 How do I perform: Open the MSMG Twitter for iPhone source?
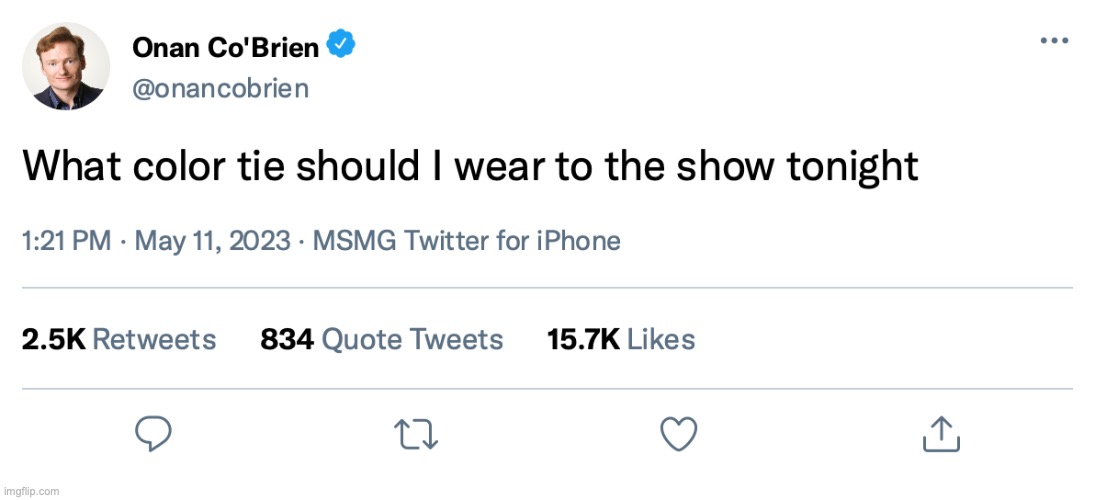[466, 241]
